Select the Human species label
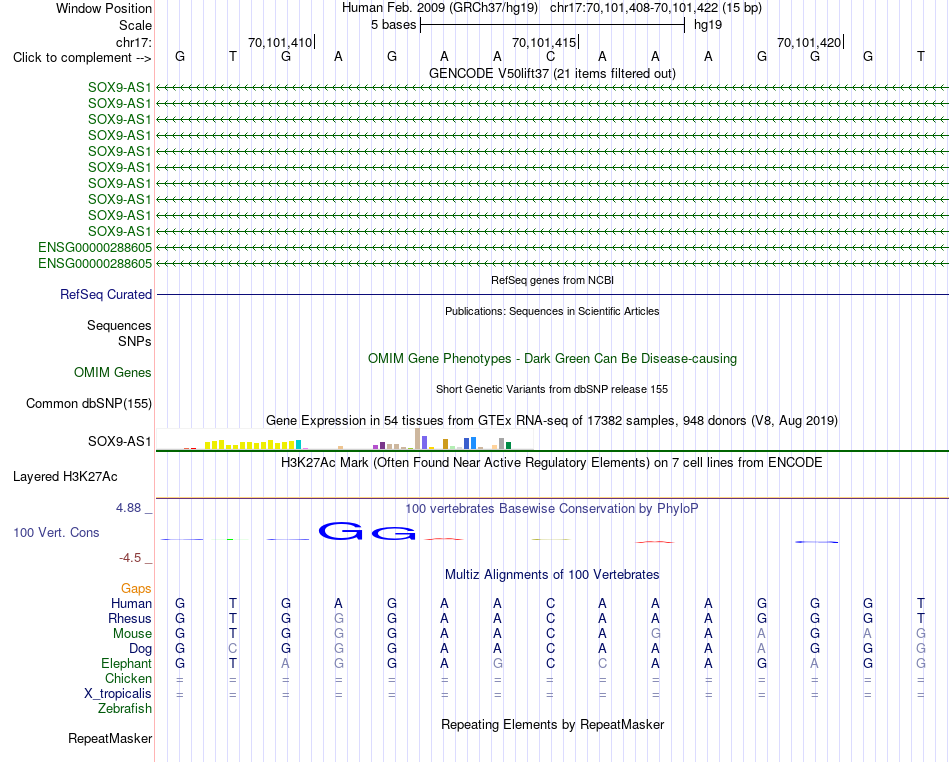Image resolution: width=950 pixels, height=762 pixels. [x=131, y=603]
